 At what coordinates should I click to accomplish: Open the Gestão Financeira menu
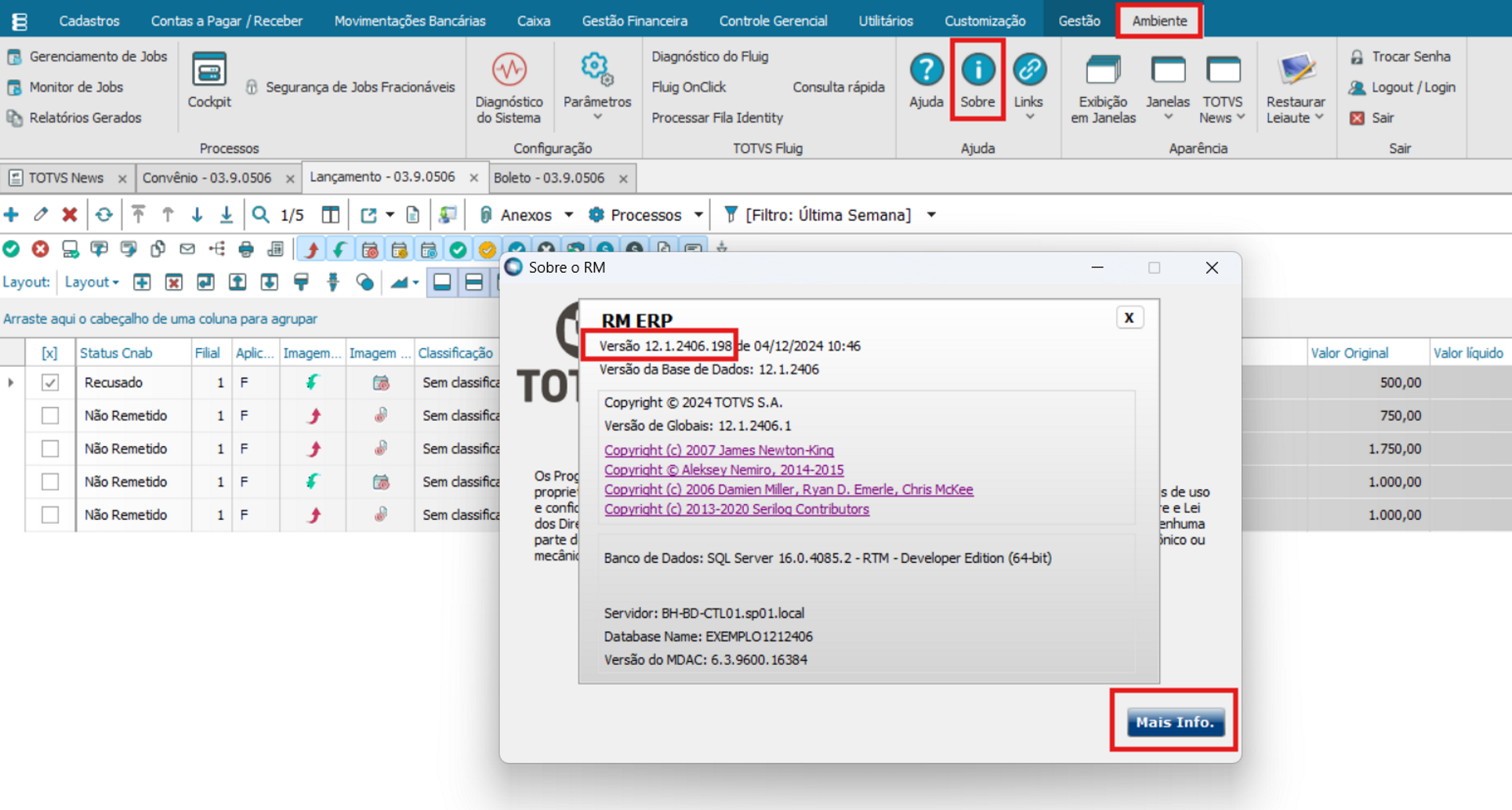click(x=635, y=20)
